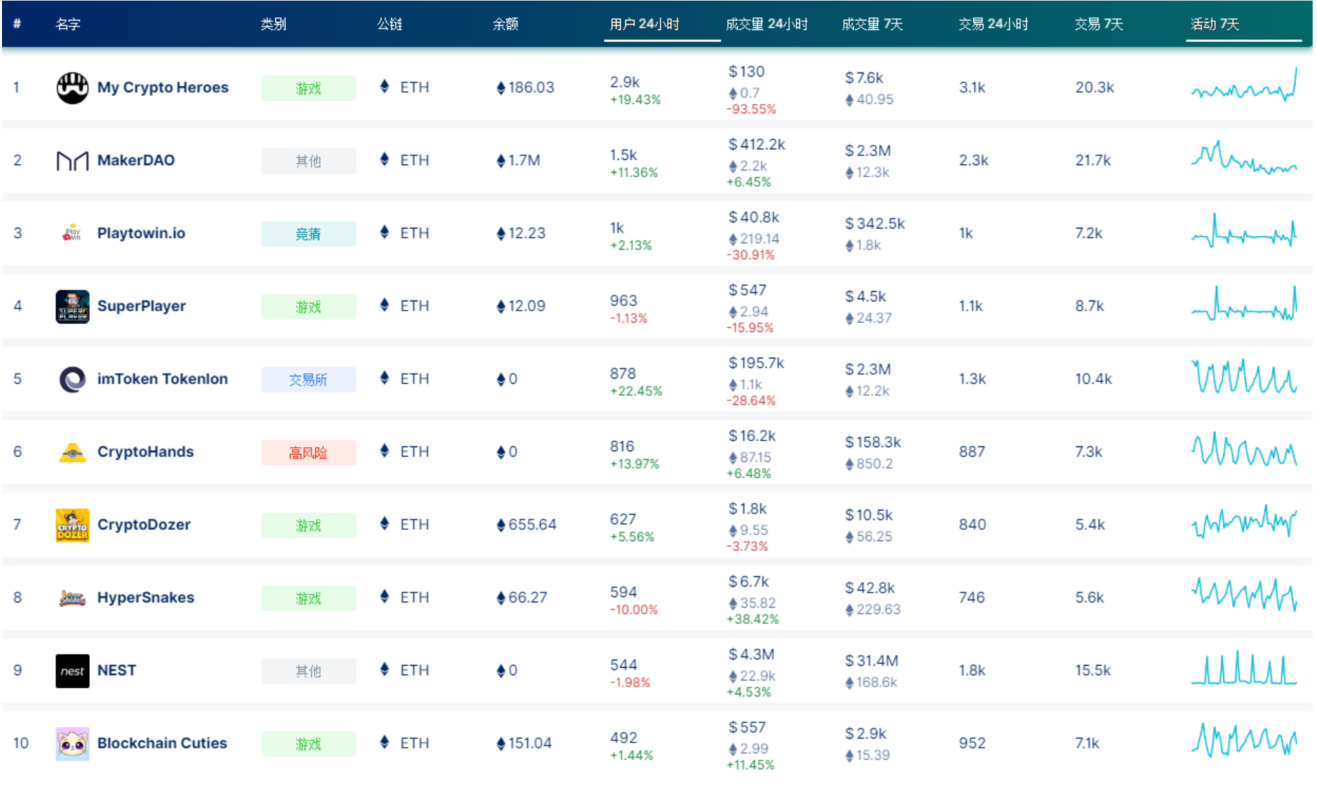Open the NEST dapp link
This screenshot has width=1317, height=785.
116,671
